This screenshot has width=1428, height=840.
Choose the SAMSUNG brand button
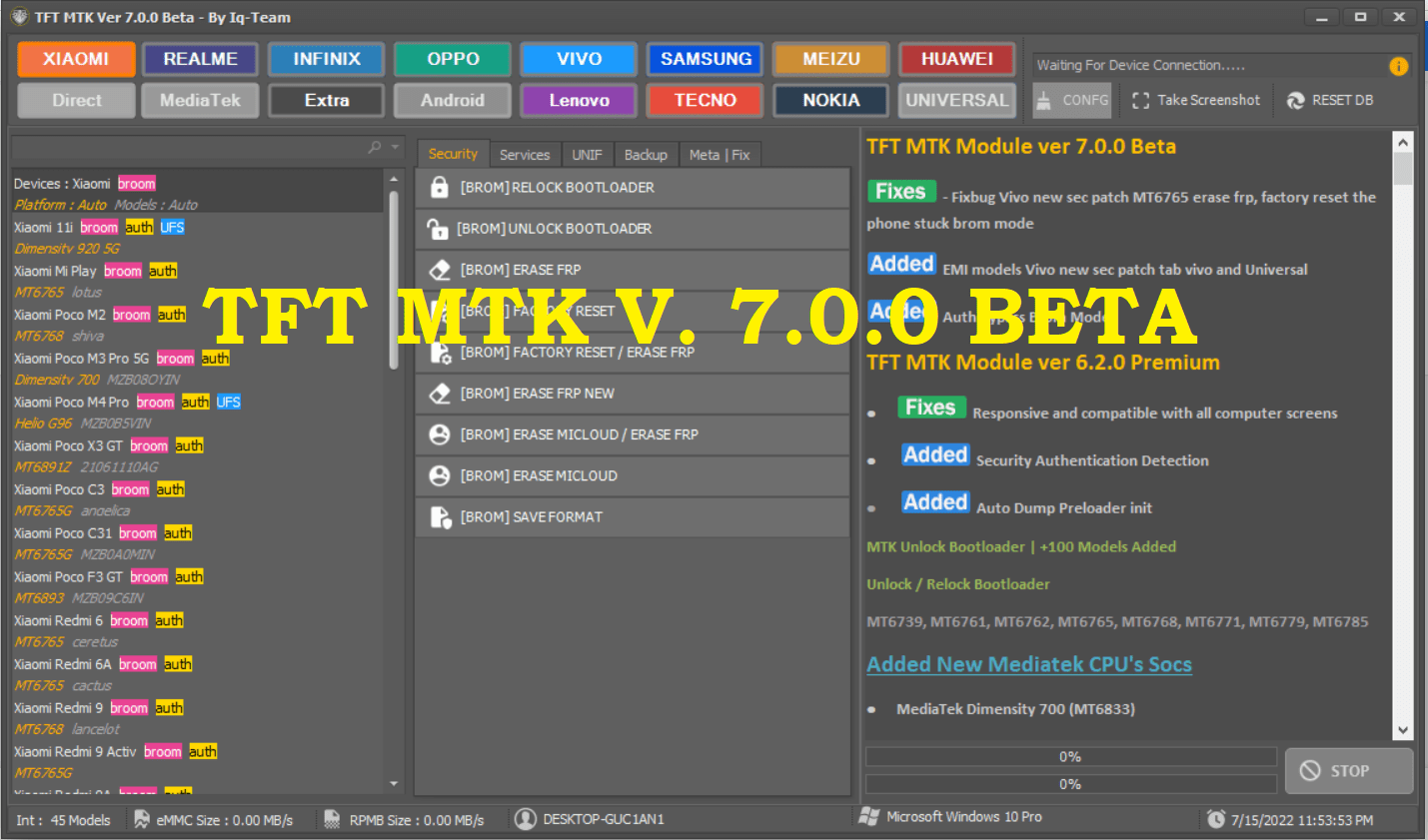point(706,59)
